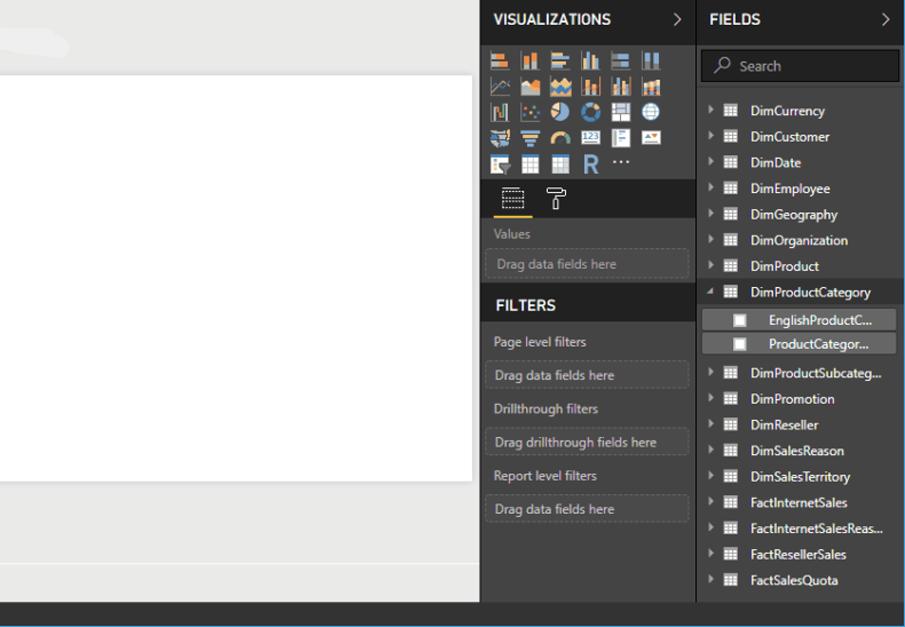Viewport: 905px width, 627px height.
Task: Insert a Stacked area chart visual
Action: pyautogui.click(x=560, y=87)
